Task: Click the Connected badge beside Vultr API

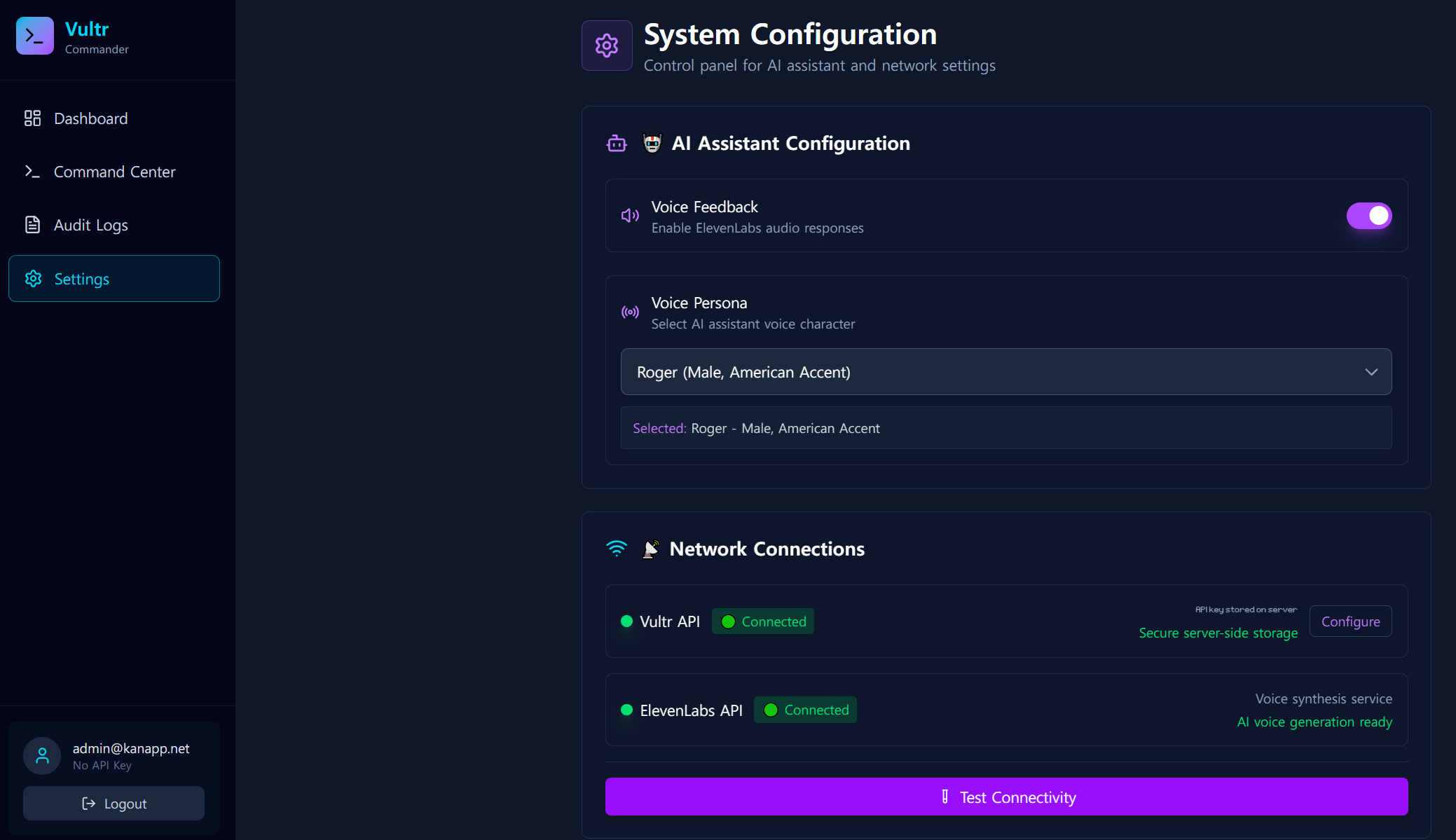Action: click(763, 621)
